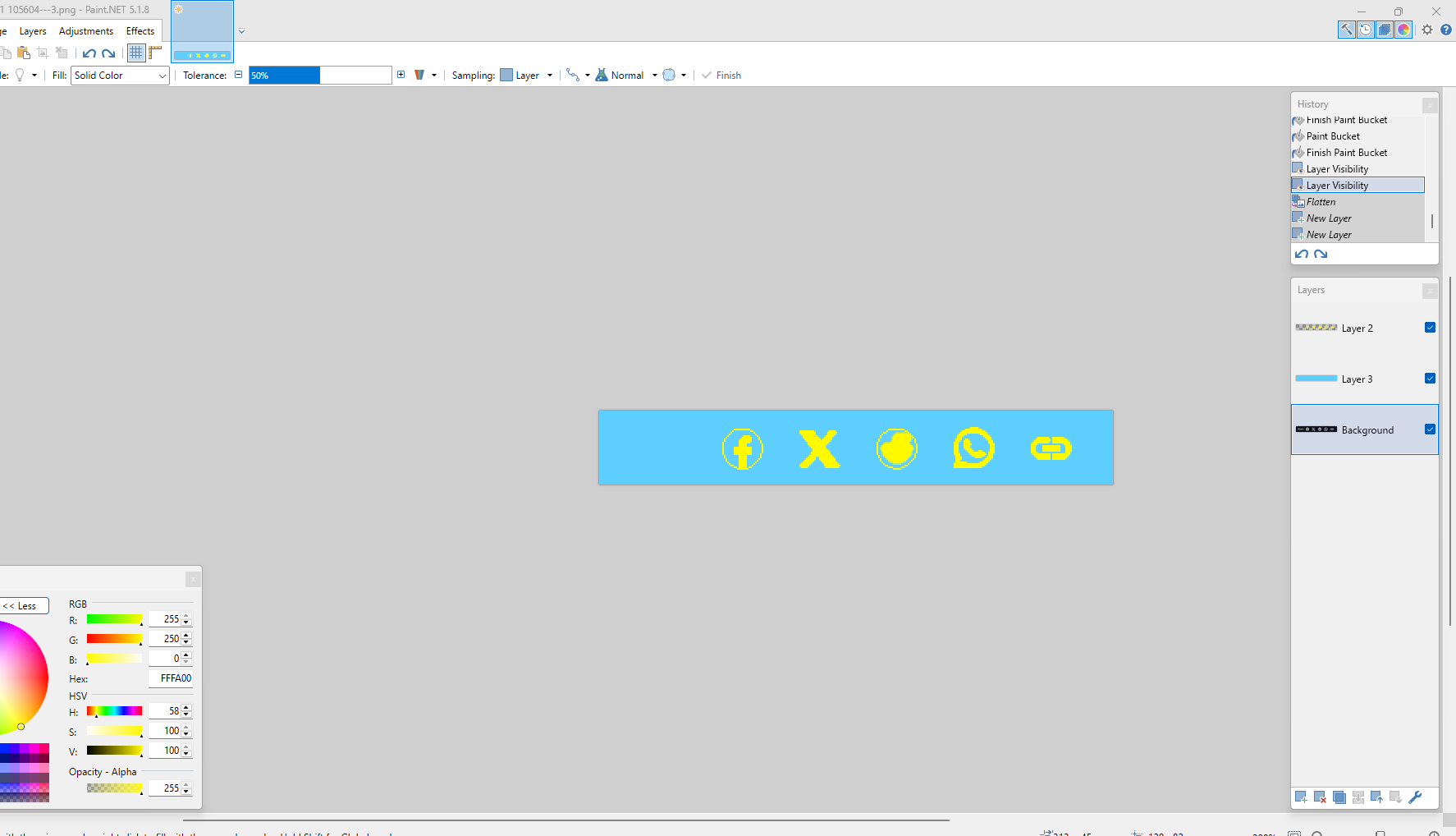The height and width of the screenshot is (836, 1456).
Task: Decrease tolerance with minus button
Action: [239, 74]
